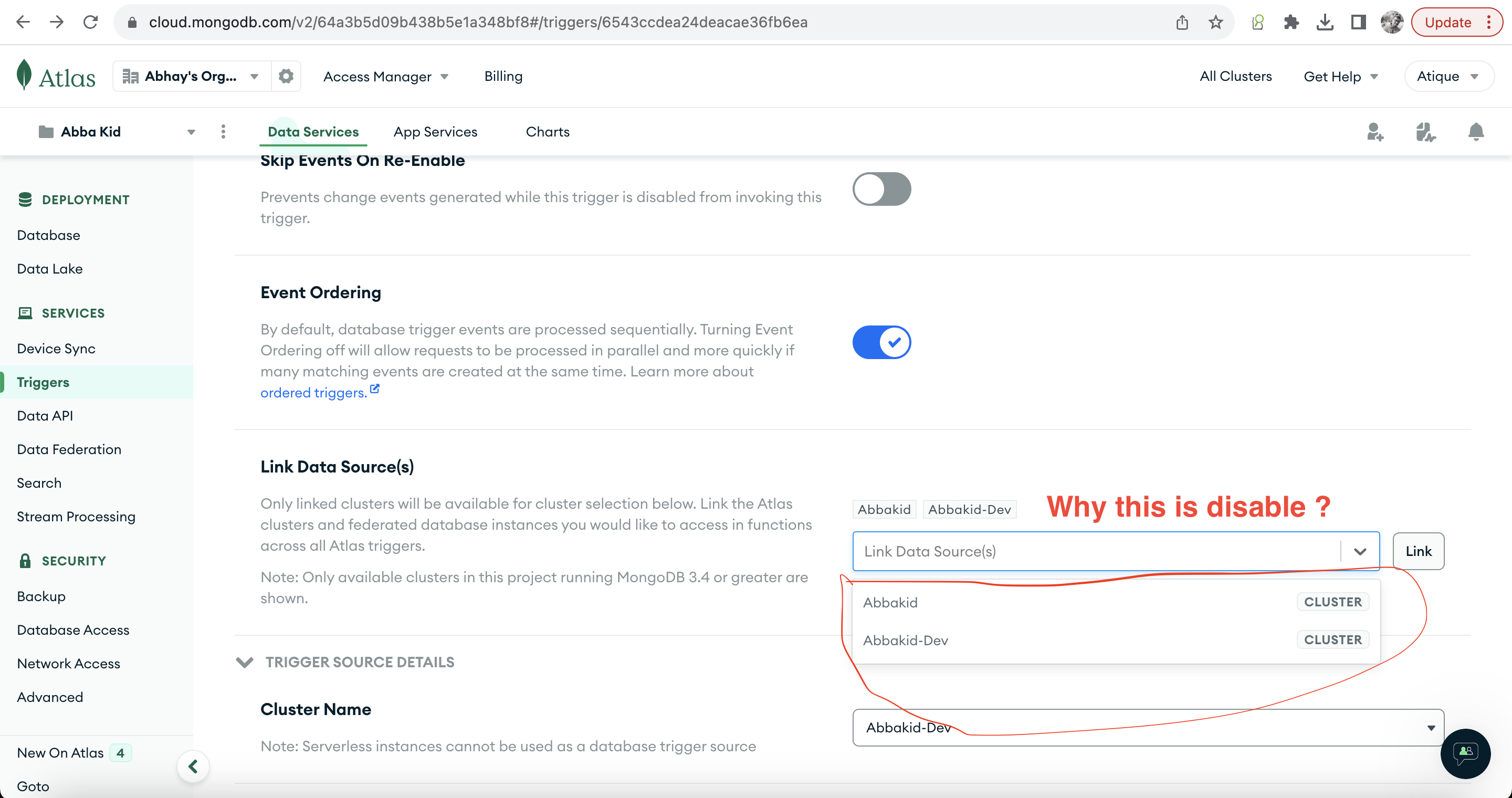Click the organization settings gear icon
Screen dimensions: 1512x798
[x=286, y=76]
